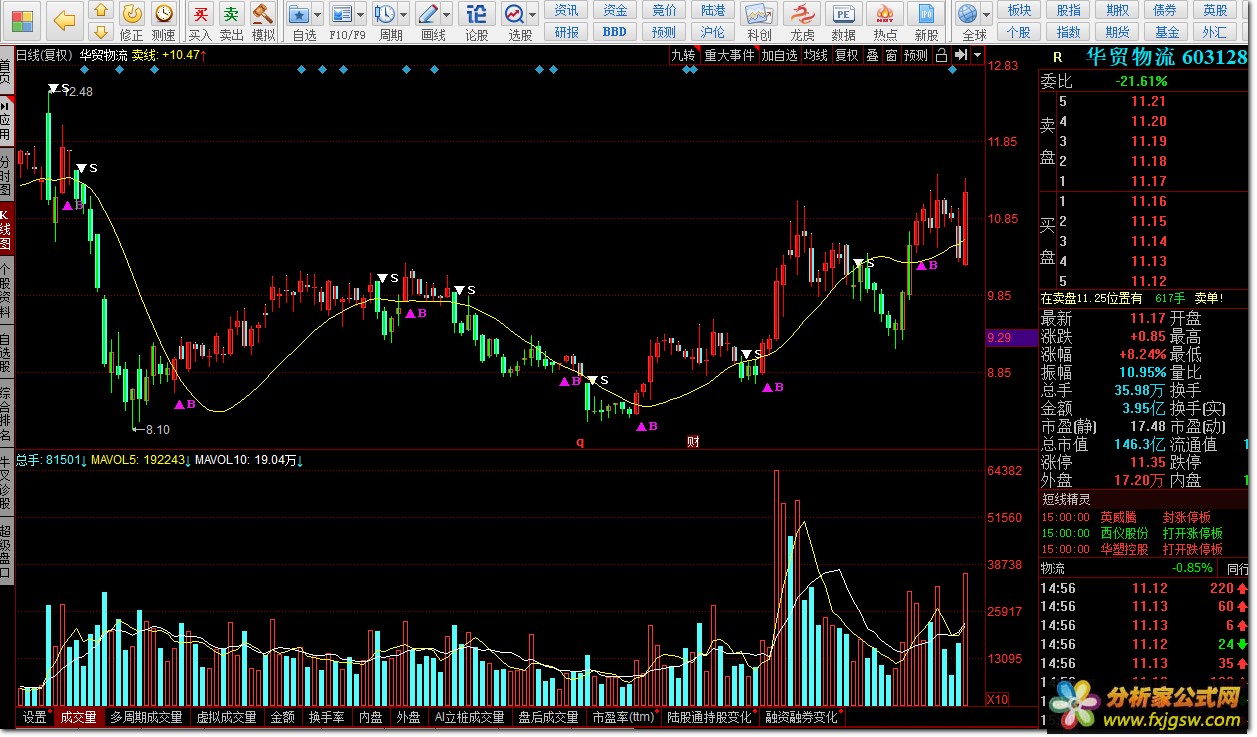Toggle the 预测 forecast option in chart bar
The height and width of the screenshot is (737, 1257).
pos(916,55)
